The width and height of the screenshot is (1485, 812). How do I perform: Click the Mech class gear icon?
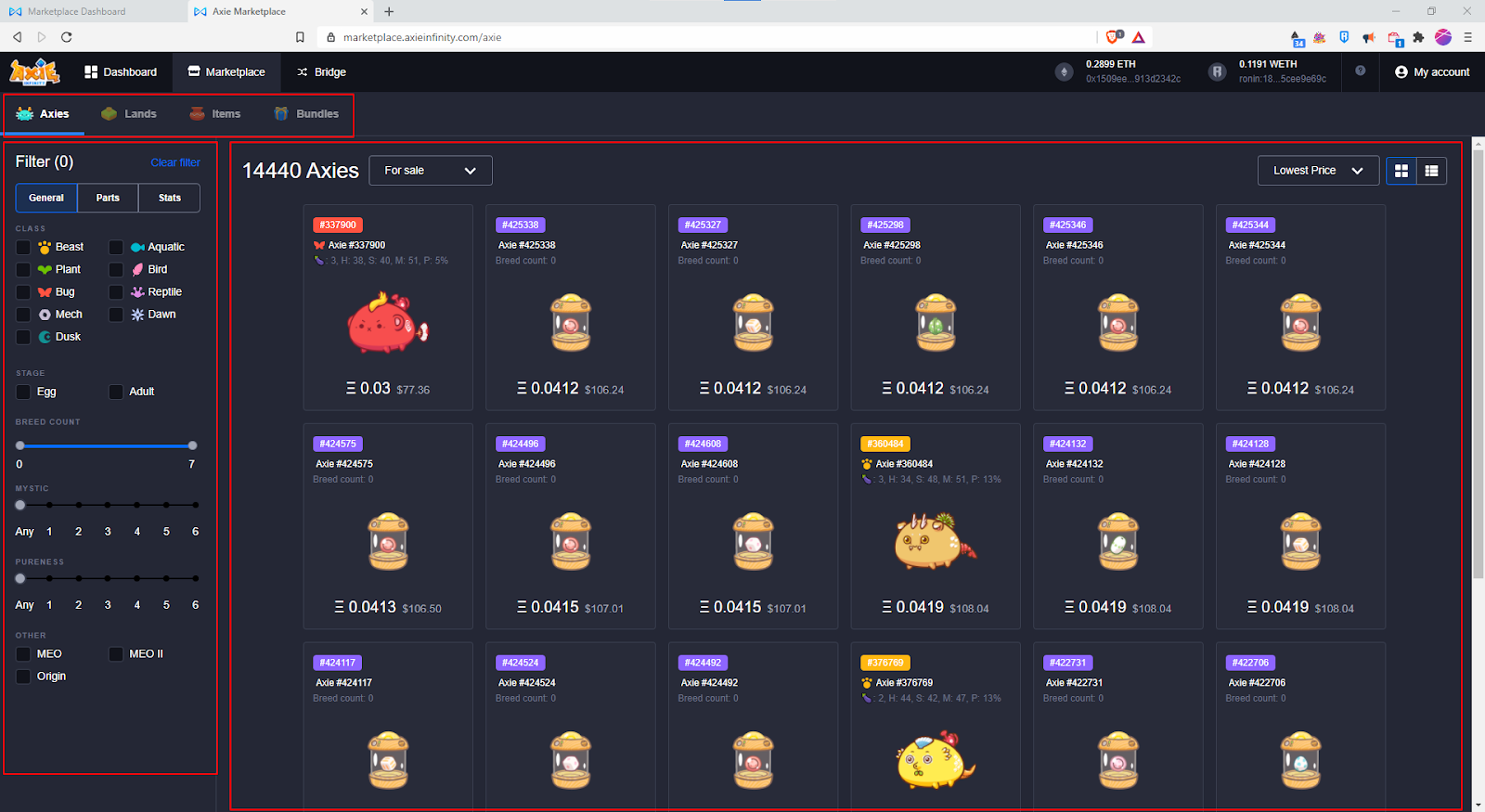tap(45, 315)
